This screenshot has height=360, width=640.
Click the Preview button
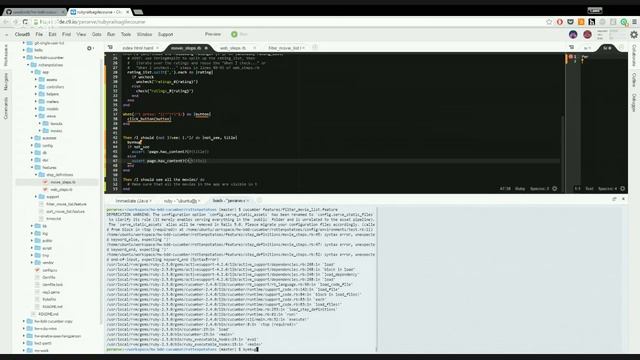213,34
